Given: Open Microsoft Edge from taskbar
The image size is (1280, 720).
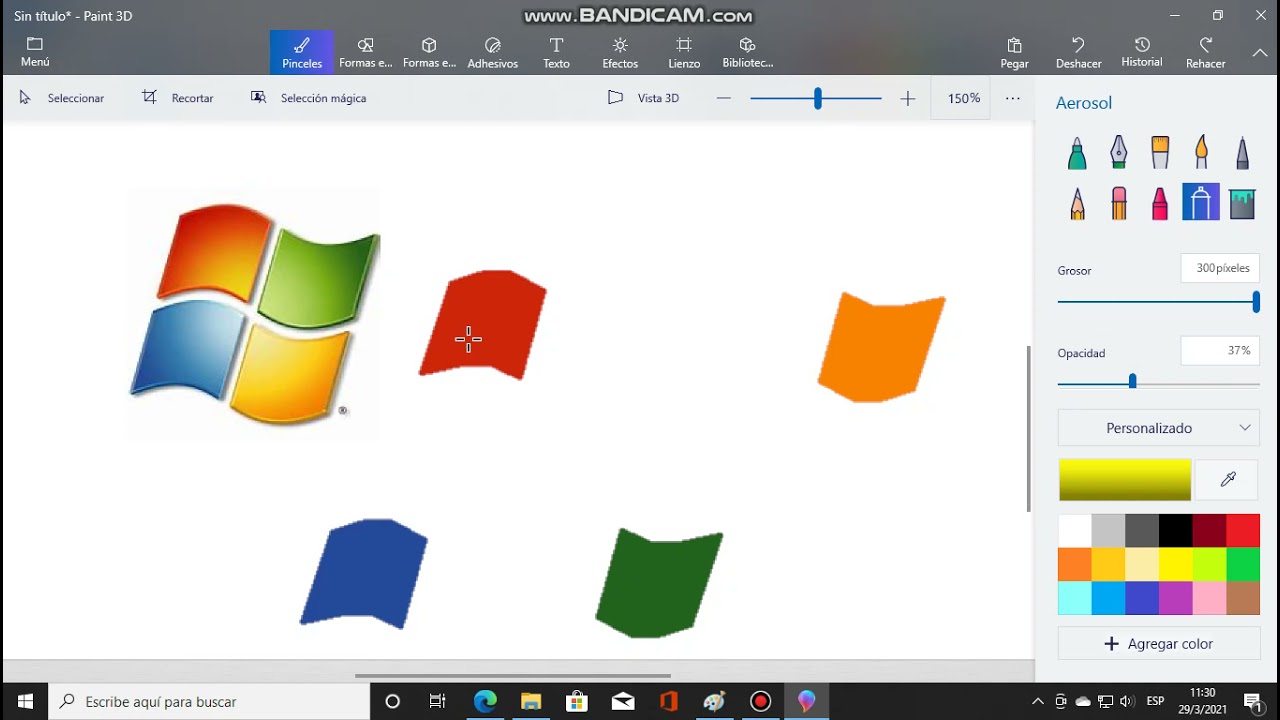Looking at the screenshot, I should 485,702.
